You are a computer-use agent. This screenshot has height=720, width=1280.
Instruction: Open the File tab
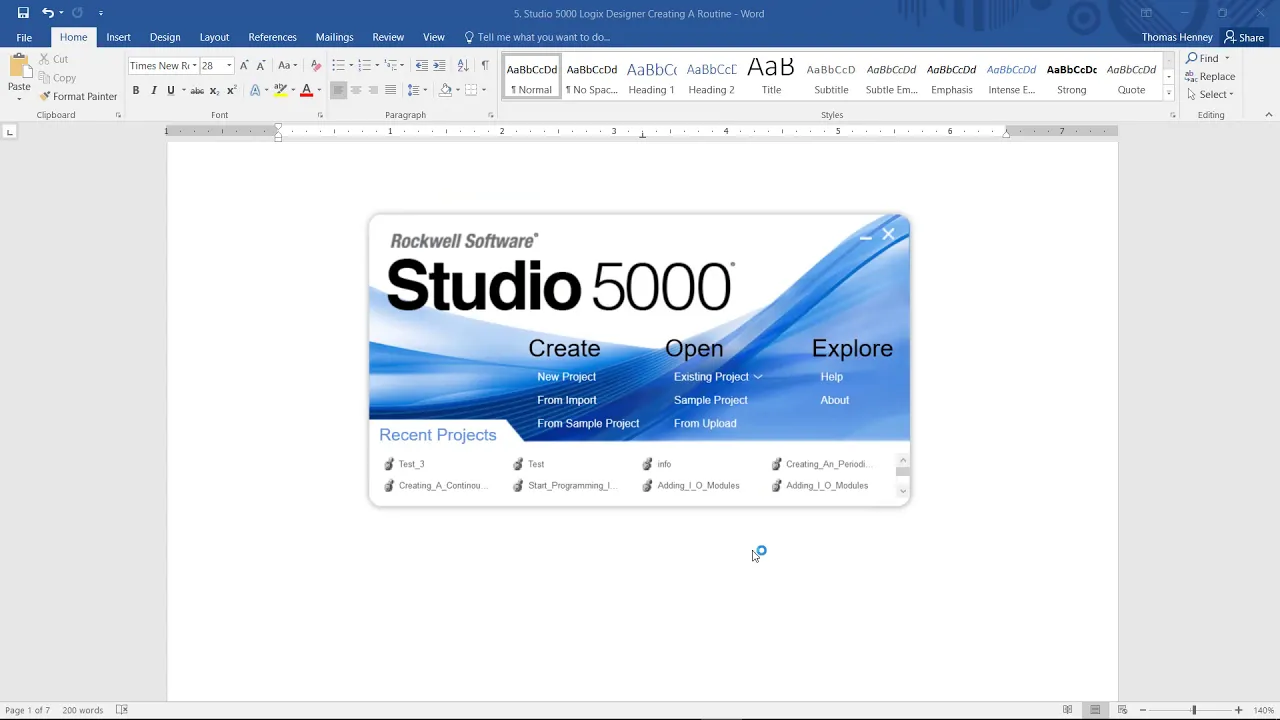(24, 38)
